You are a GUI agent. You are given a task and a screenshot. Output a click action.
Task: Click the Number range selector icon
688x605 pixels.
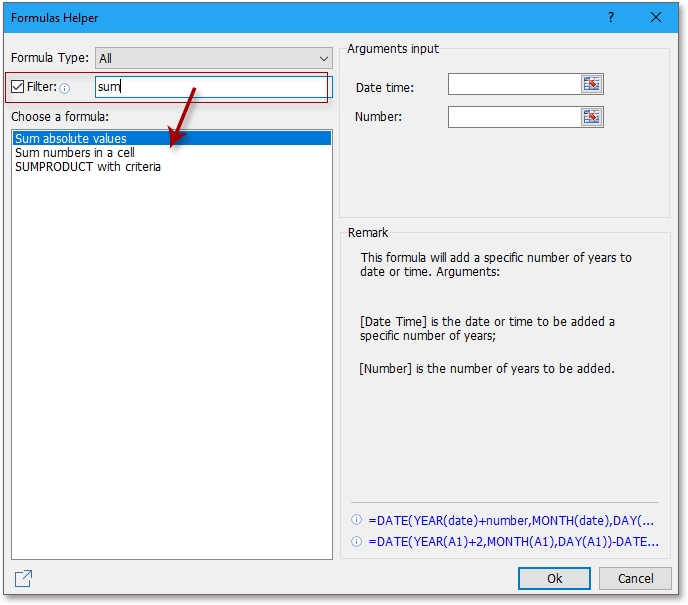pyautogui.click(x=592, y=117)
